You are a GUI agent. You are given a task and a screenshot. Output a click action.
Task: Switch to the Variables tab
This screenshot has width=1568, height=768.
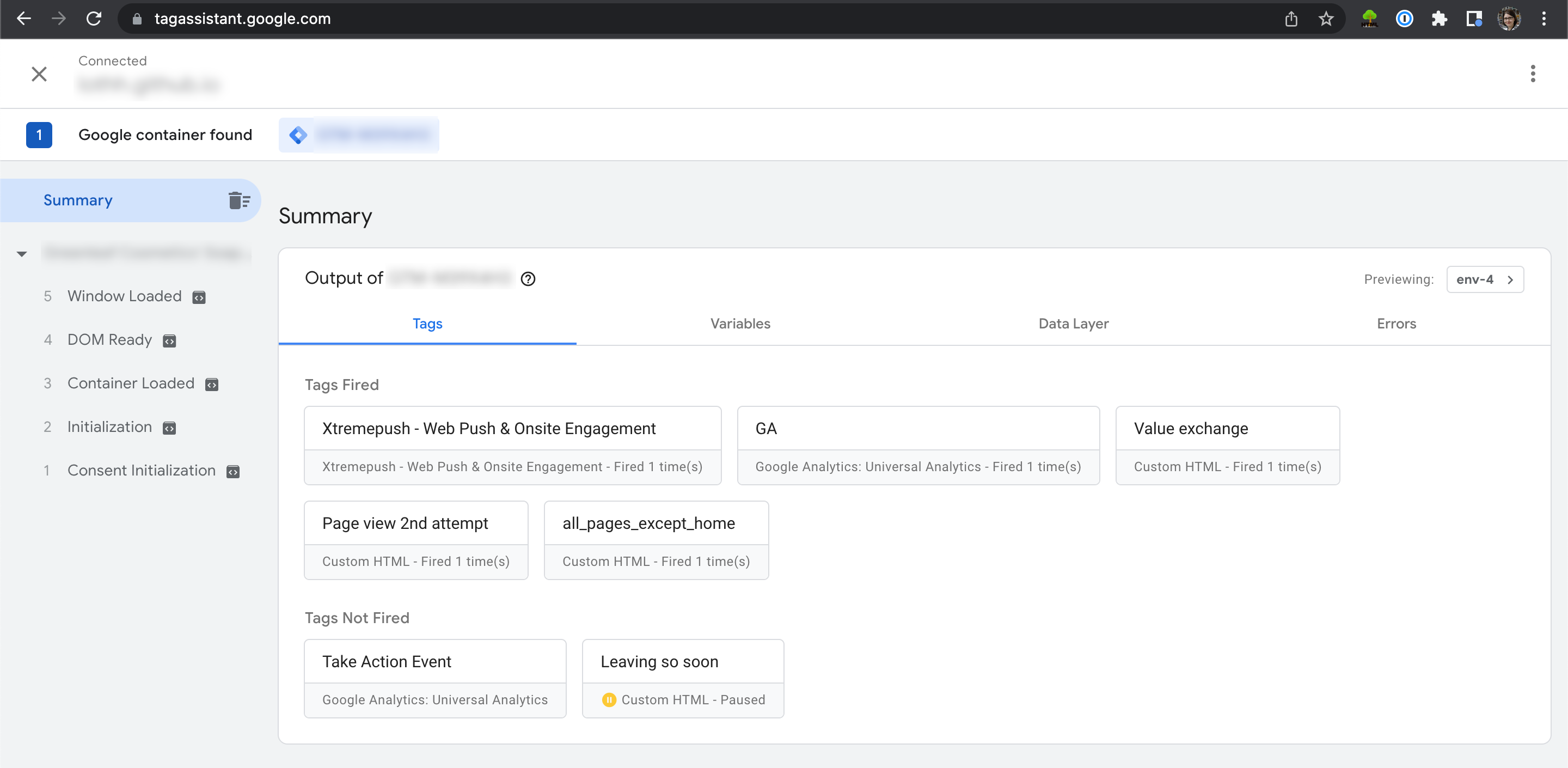click(x=739, y=324)
